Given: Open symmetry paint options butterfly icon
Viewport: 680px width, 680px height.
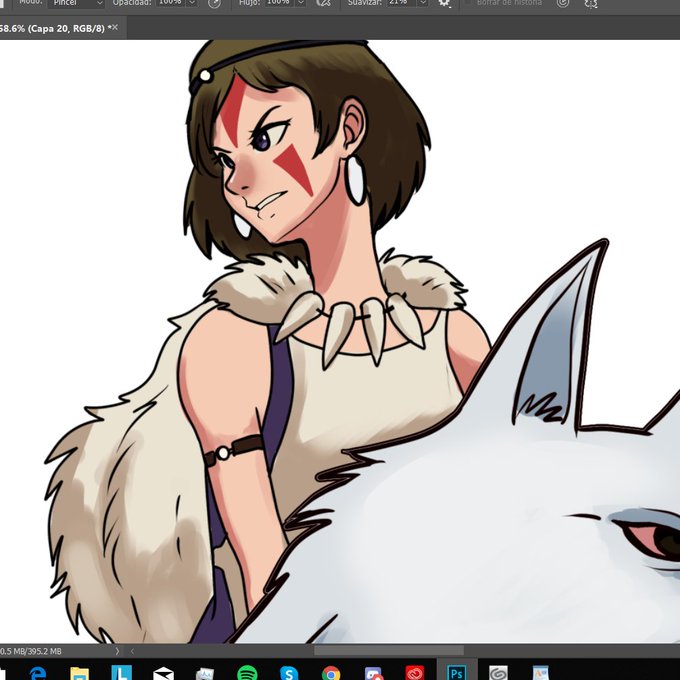Looking at the screenshot, I should pyautogui.click(x=591, y=3).
